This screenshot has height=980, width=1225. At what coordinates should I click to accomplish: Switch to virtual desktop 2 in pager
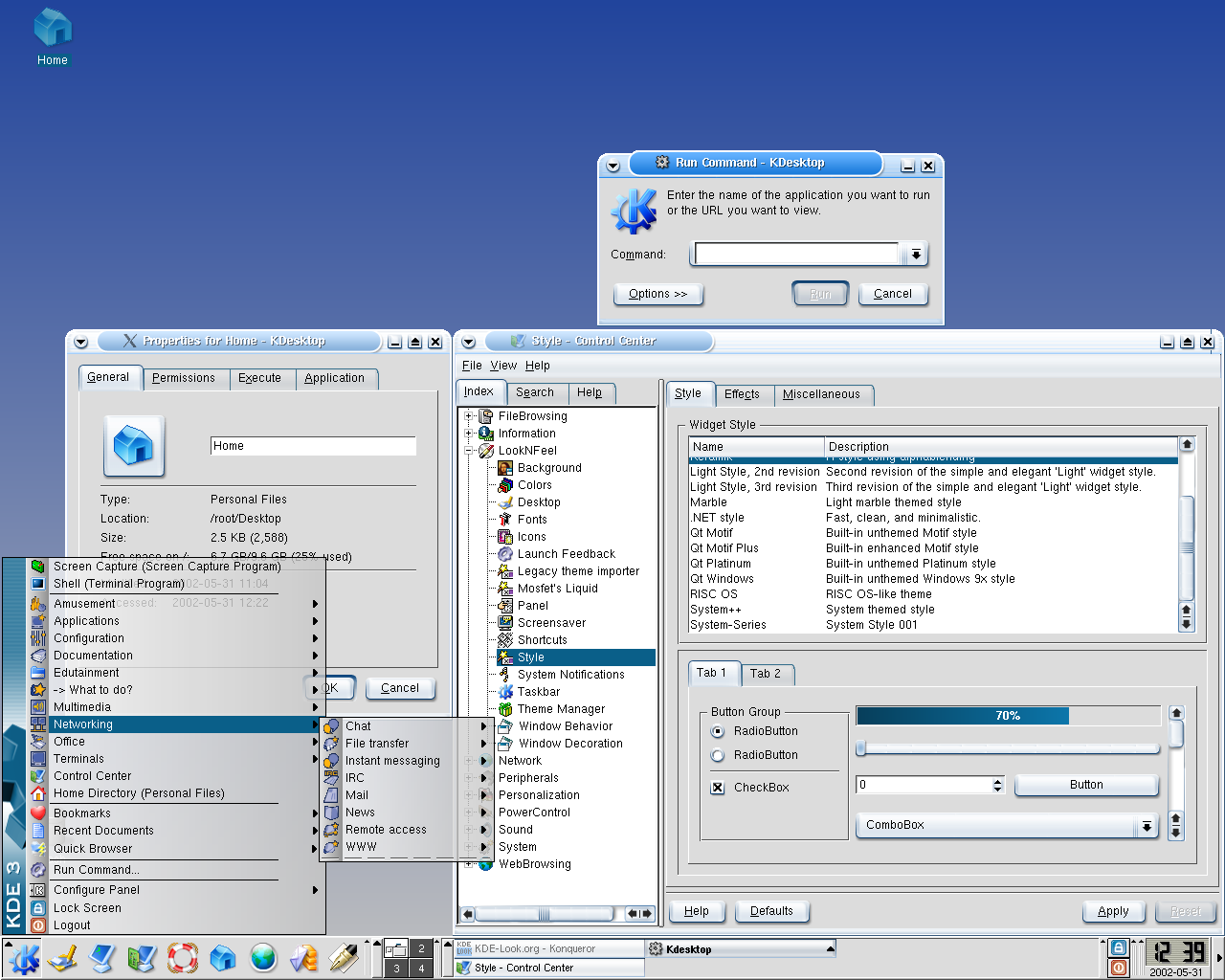pyautogui.click(x=421, y=948)
